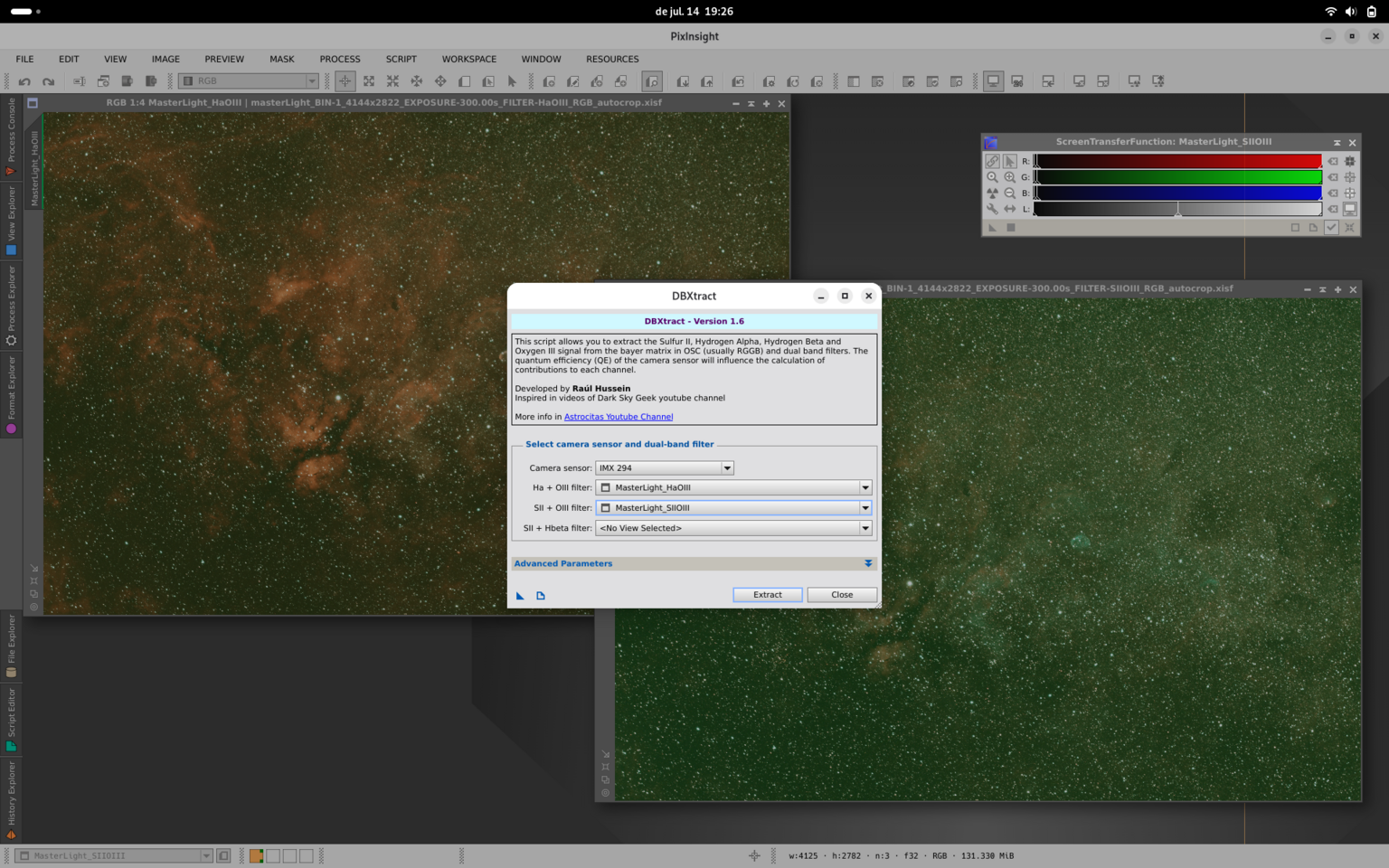Open the clock showing de jul. 14 19:26

tap(694, 12)
